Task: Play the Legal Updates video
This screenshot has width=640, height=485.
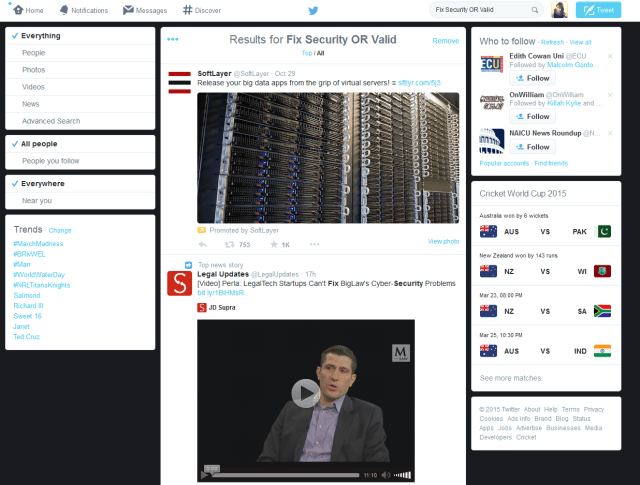Action: [305, 394]
